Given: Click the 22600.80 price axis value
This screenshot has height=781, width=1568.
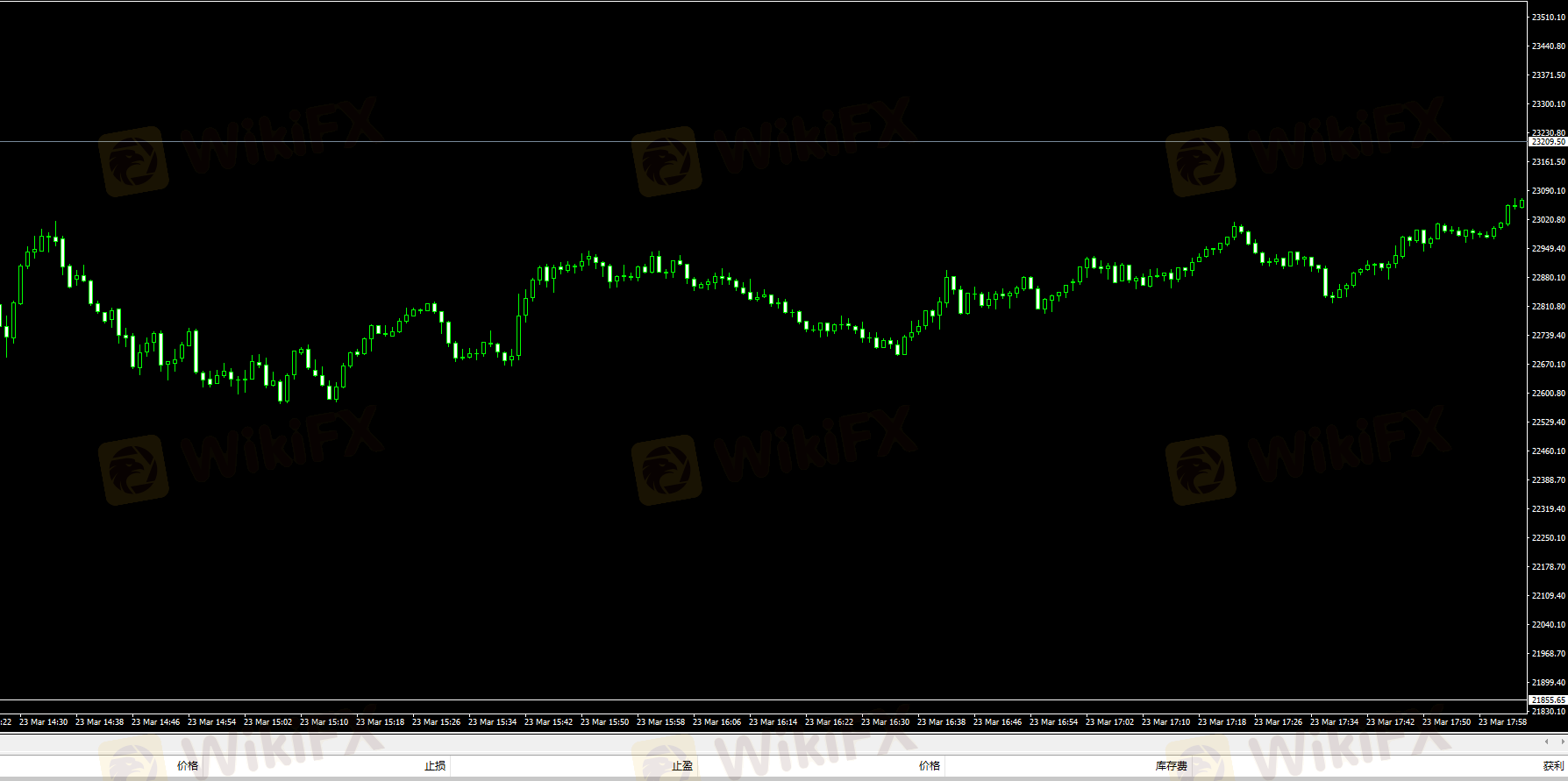Looking at the screenshot, I should [x=1549, y=394].
